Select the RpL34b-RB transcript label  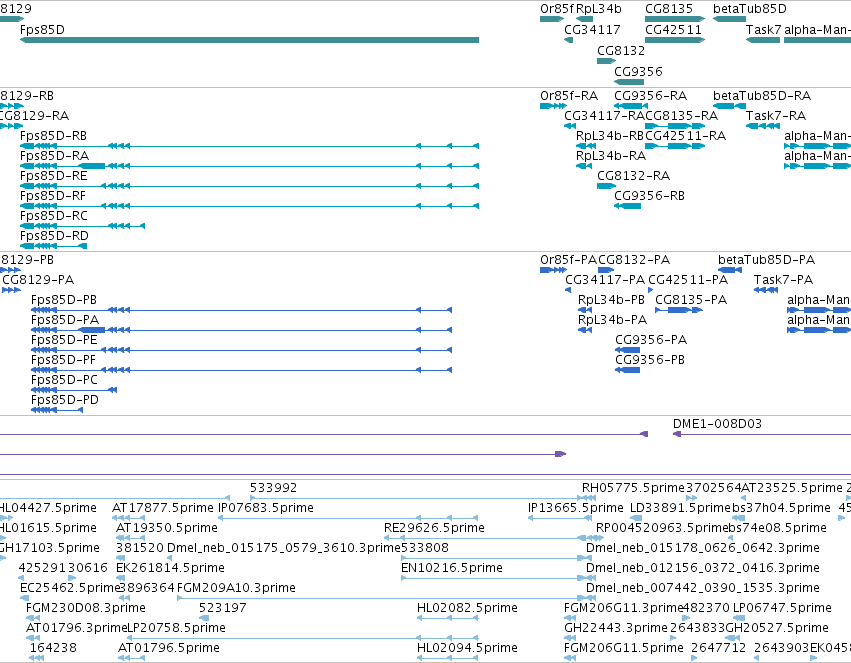(x=609, y=136)
